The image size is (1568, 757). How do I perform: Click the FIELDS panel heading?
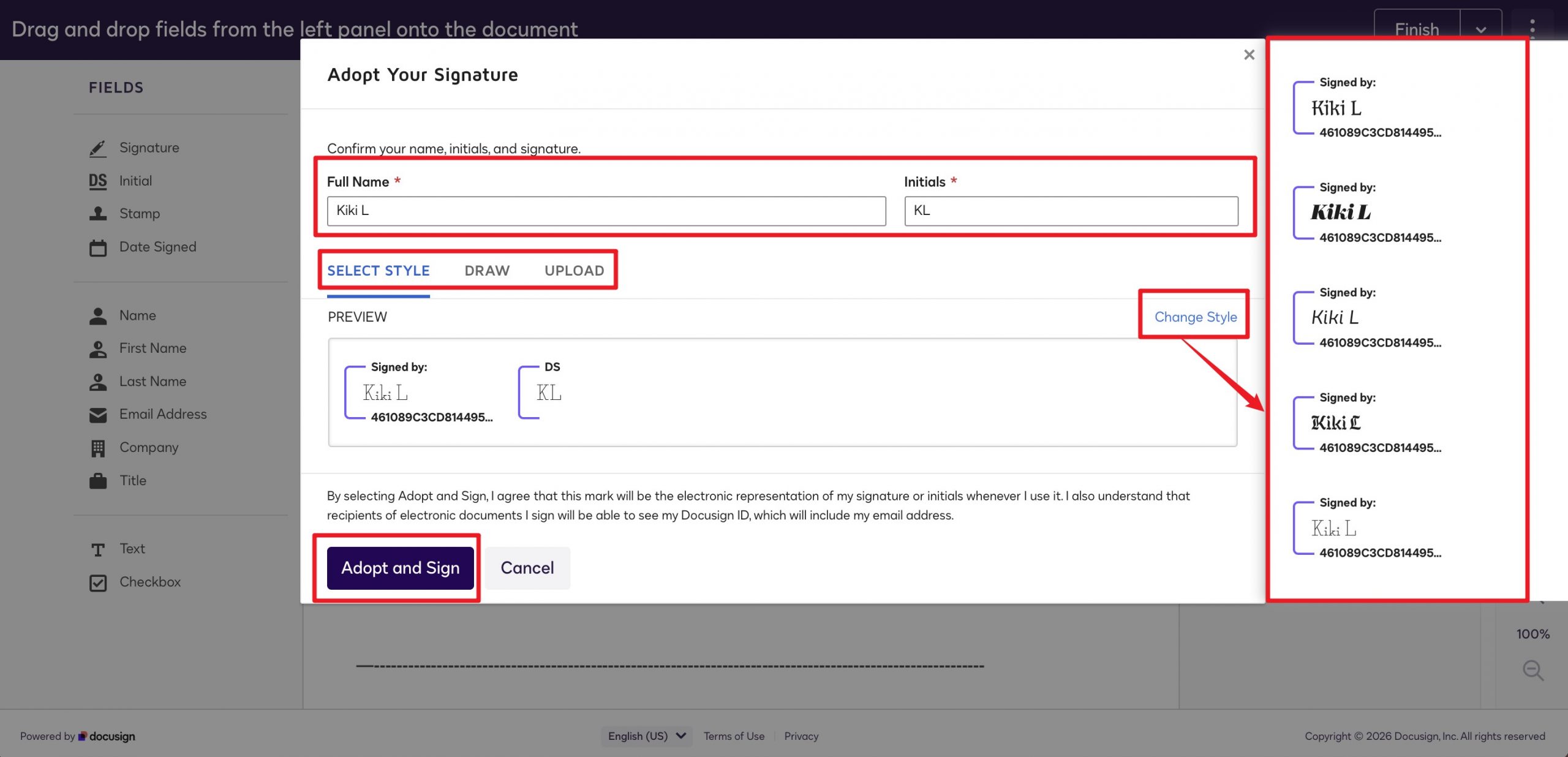coord(116,88)
